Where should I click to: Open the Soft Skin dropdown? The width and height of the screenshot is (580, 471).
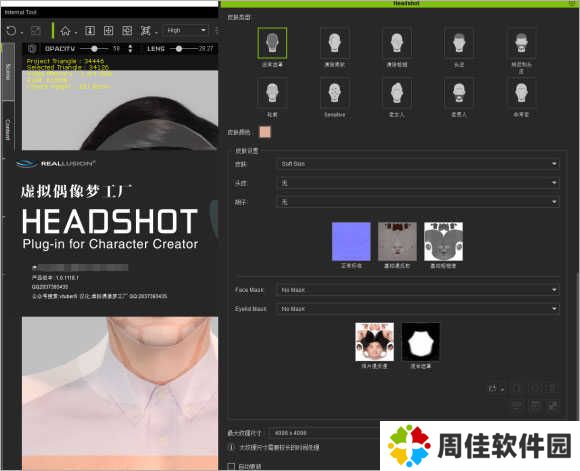click(x=418, y=164)
